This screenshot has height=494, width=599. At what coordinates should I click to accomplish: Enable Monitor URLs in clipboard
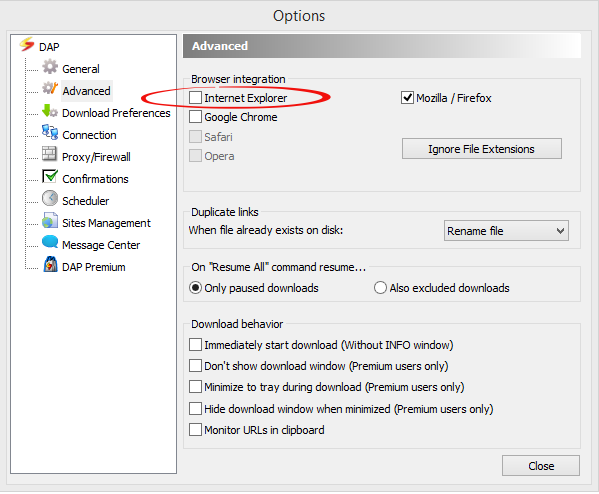196,430
